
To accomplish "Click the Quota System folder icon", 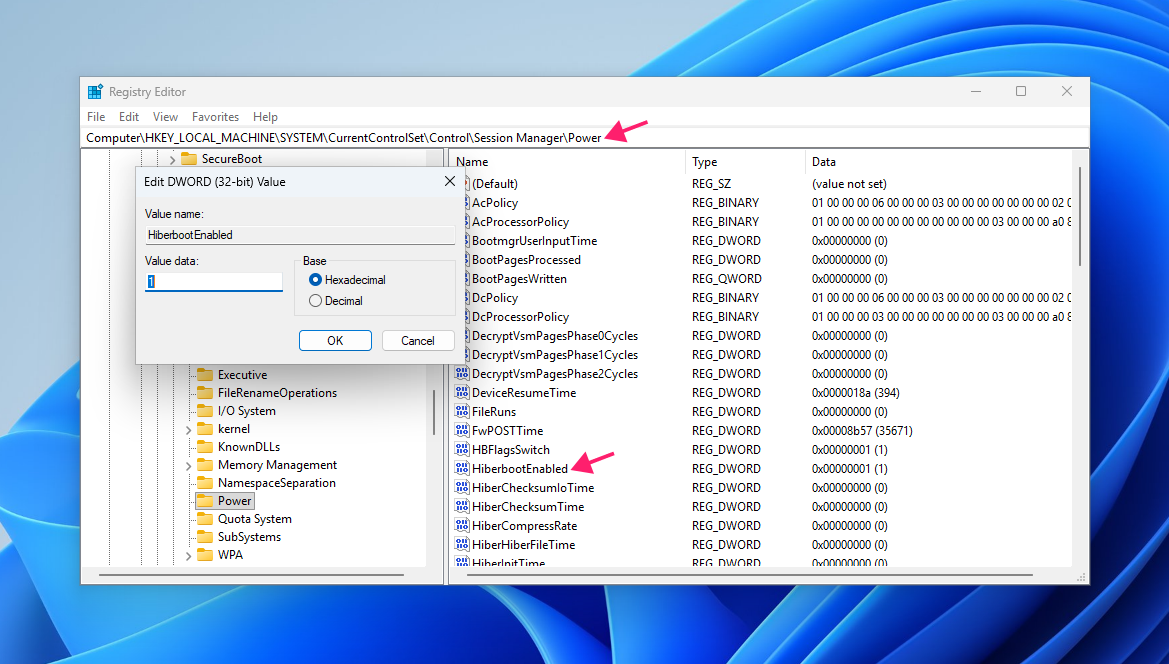I will tap(204, 519).
